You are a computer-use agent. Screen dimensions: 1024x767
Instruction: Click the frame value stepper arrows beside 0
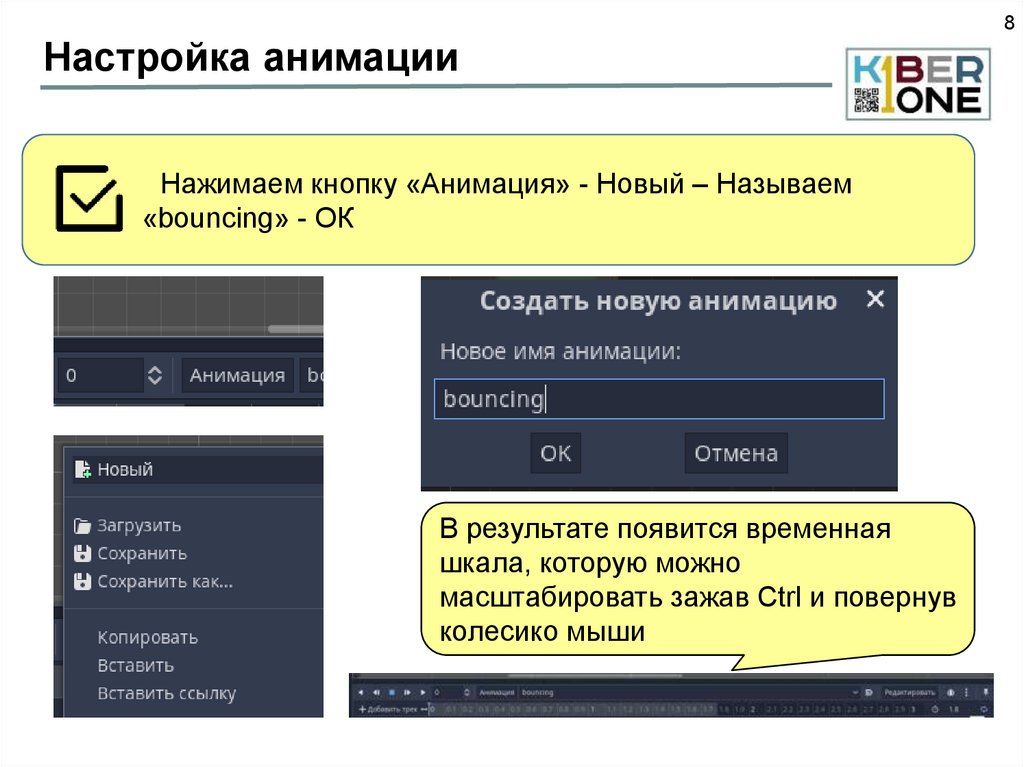(x=155, y=375)
